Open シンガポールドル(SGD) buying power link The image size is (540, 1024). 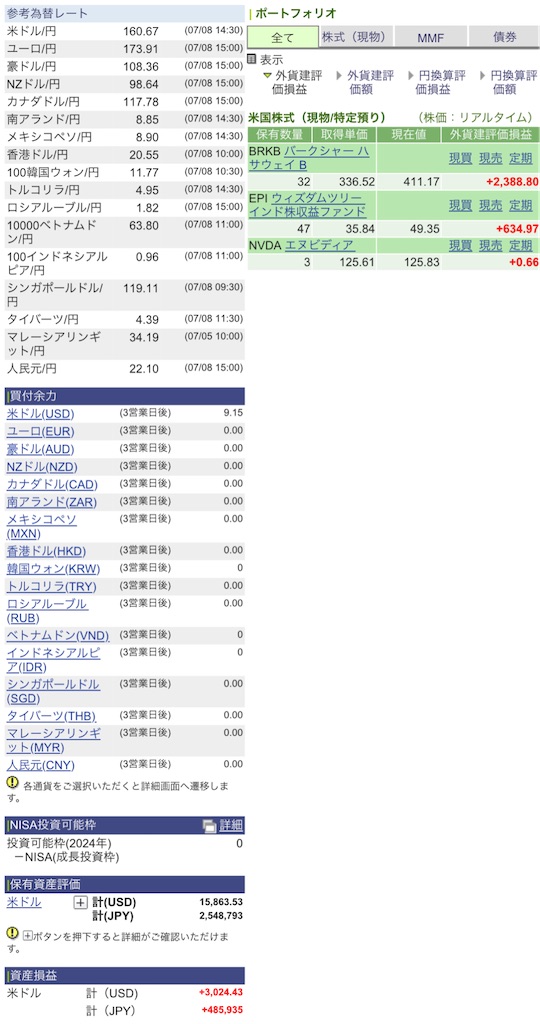[54, 691]
